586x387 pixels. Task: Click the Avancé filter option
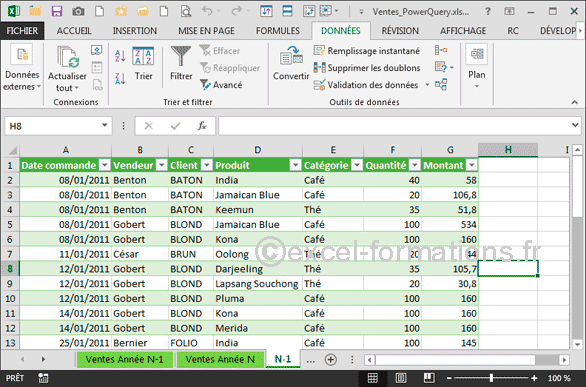[x=221, y=85]
